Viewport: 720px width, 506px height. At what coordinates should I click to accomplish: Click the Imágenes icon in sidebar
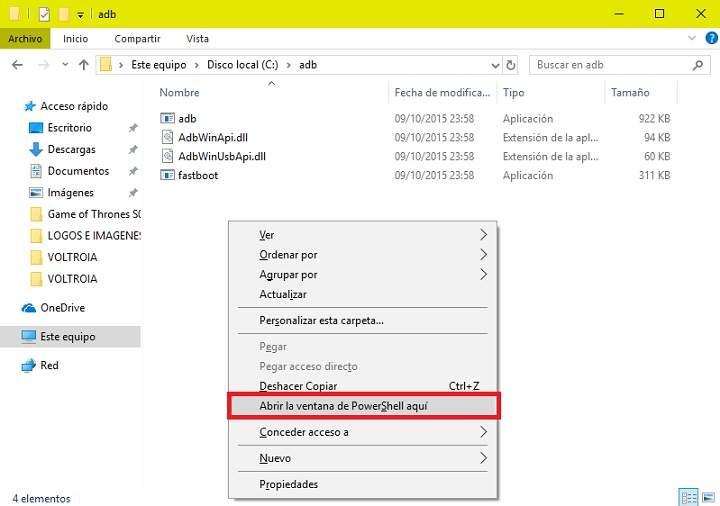pyautogui.click(x=36, y=192)
